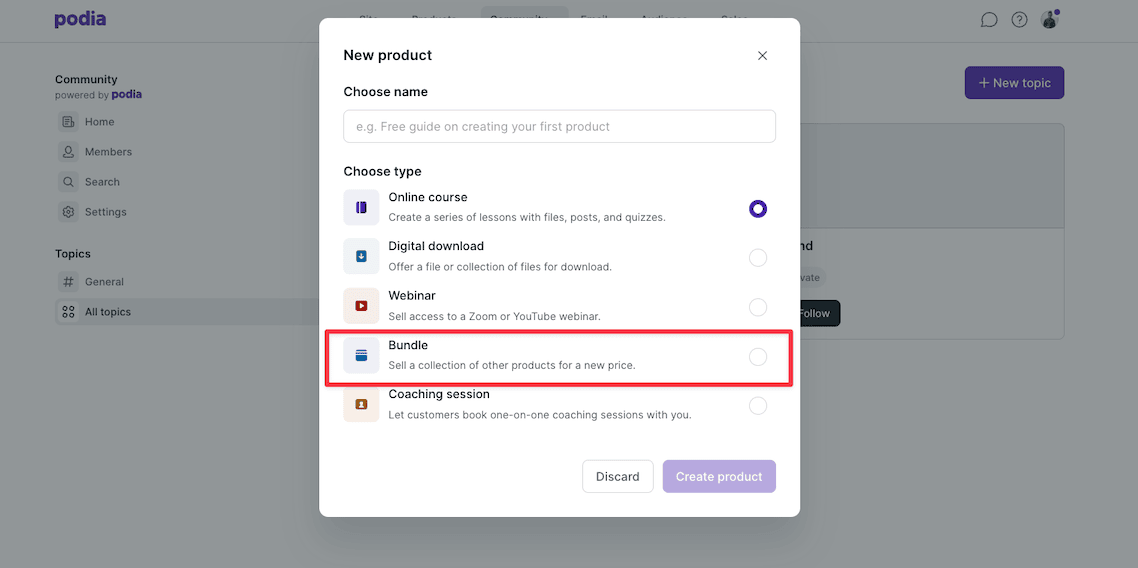Click the Bundle type icon
The width and height of the screenshot is (1138, 568).
coord(361,356)
